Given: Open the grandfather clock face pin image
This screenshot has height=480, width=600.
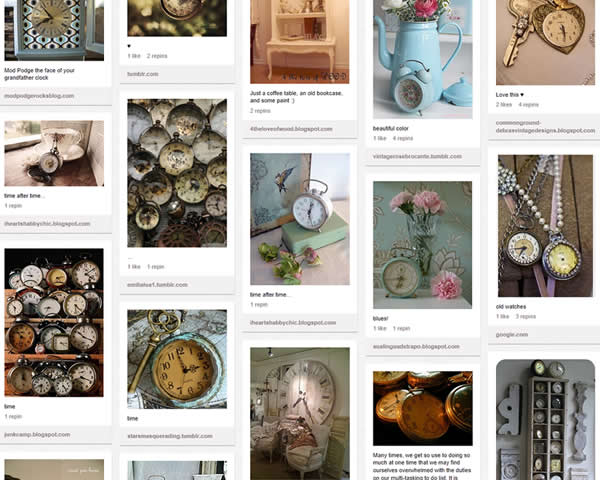Looking at the screenshot, I should 54,30.
